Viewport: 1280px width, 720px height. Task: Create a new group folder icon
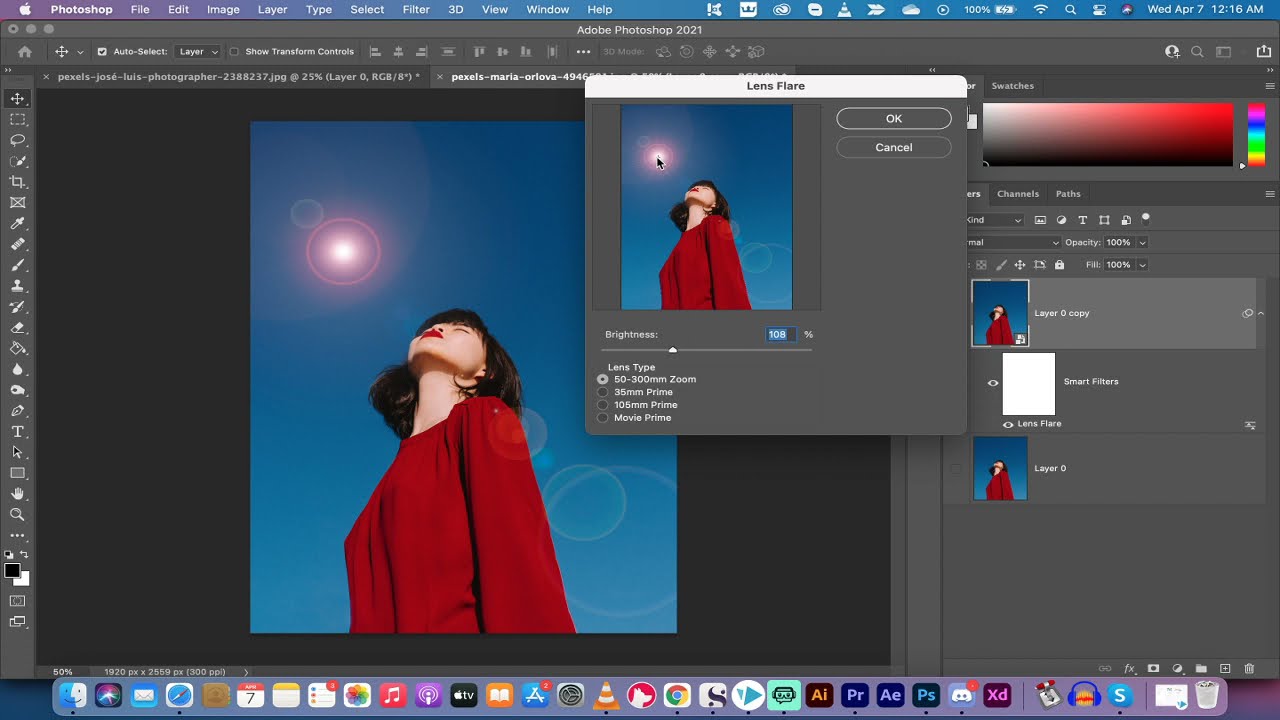1201,668
